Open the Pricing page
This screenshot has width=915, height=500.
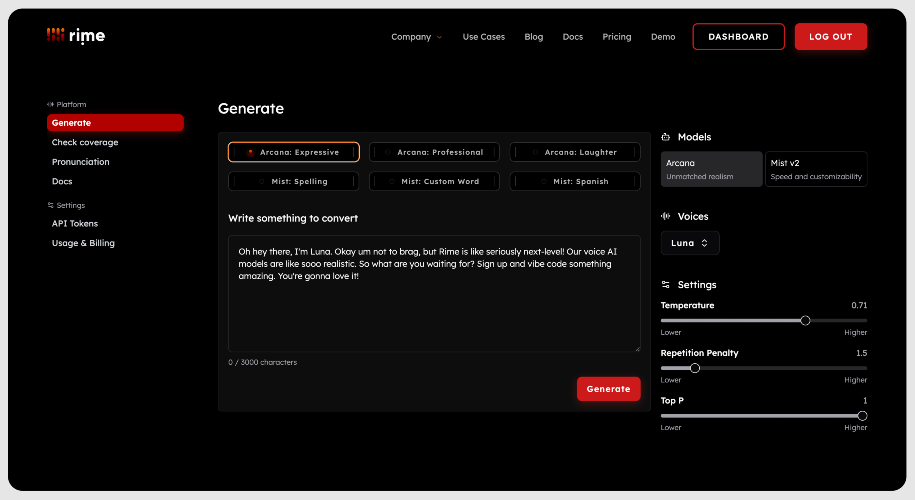[x=617, y=37]
